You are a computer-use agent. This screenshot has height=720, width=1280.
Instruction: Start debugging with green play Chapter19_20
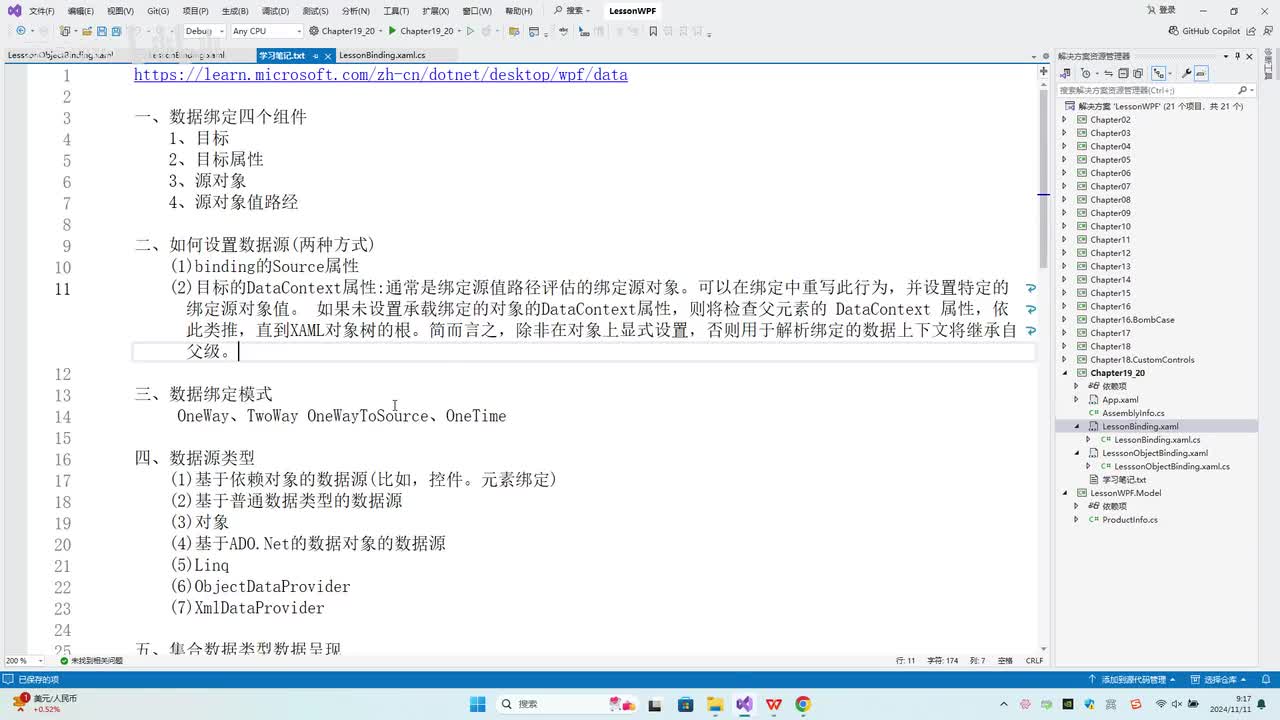426,31
